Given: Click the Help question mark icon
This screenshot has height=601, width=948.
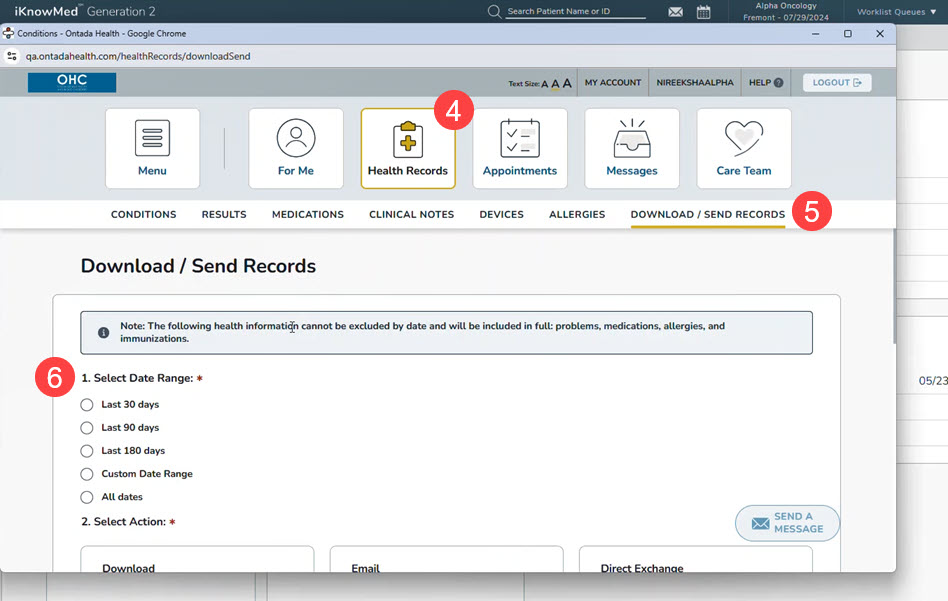Looking at the screenshot, I should [x=779, y=83].
